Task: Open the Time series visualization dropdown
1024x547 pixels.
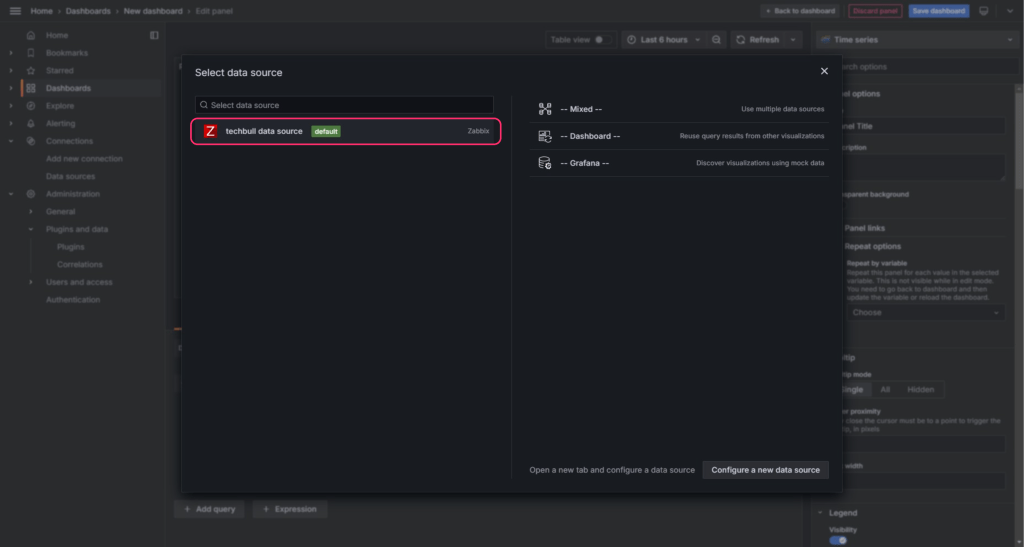Action: tap(915, 40)
